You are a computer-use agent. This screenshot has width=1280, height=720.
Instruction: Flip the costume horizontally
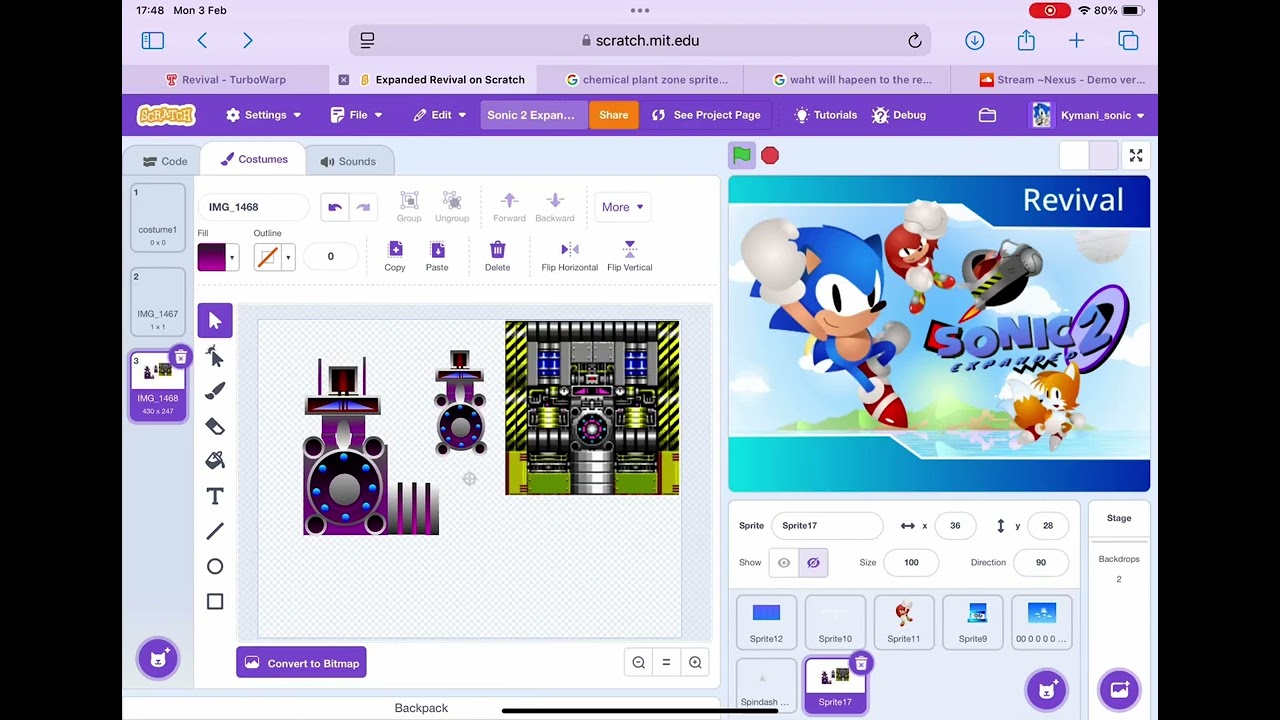coord(570,256)
